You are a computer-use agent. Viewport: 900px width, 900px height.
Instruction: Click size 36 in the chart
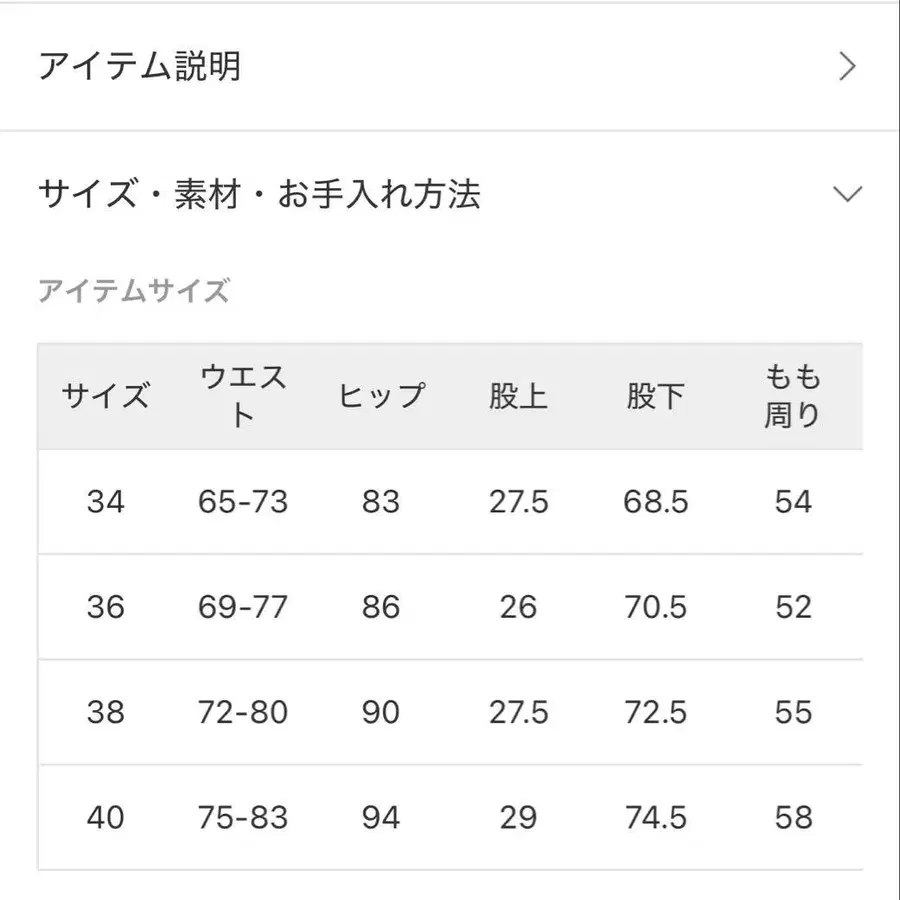pyautogui.click(x=106, y=607)
